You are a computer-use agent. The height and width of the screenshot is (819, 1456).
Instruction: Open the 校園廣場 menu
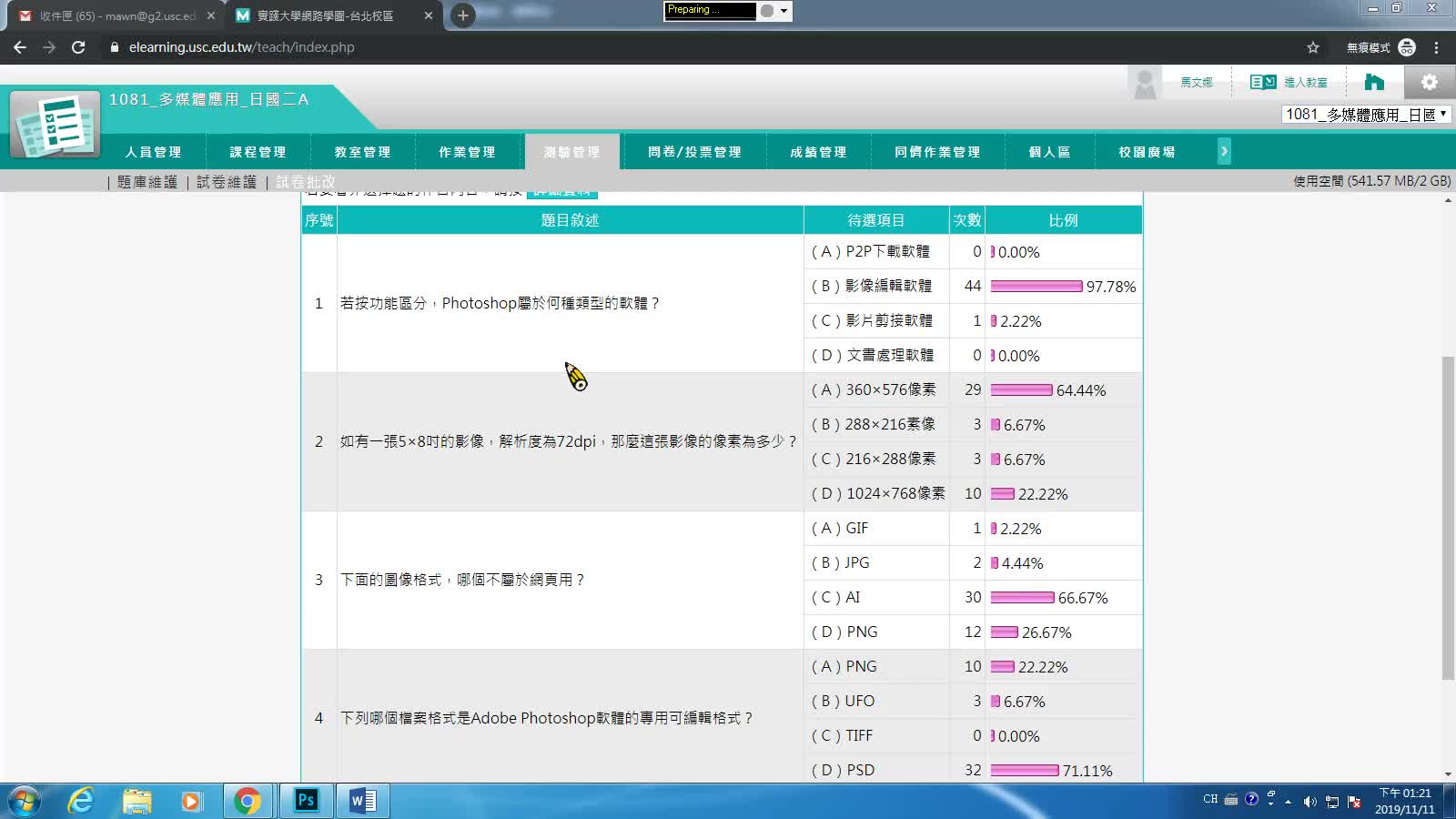[1147, 152]
